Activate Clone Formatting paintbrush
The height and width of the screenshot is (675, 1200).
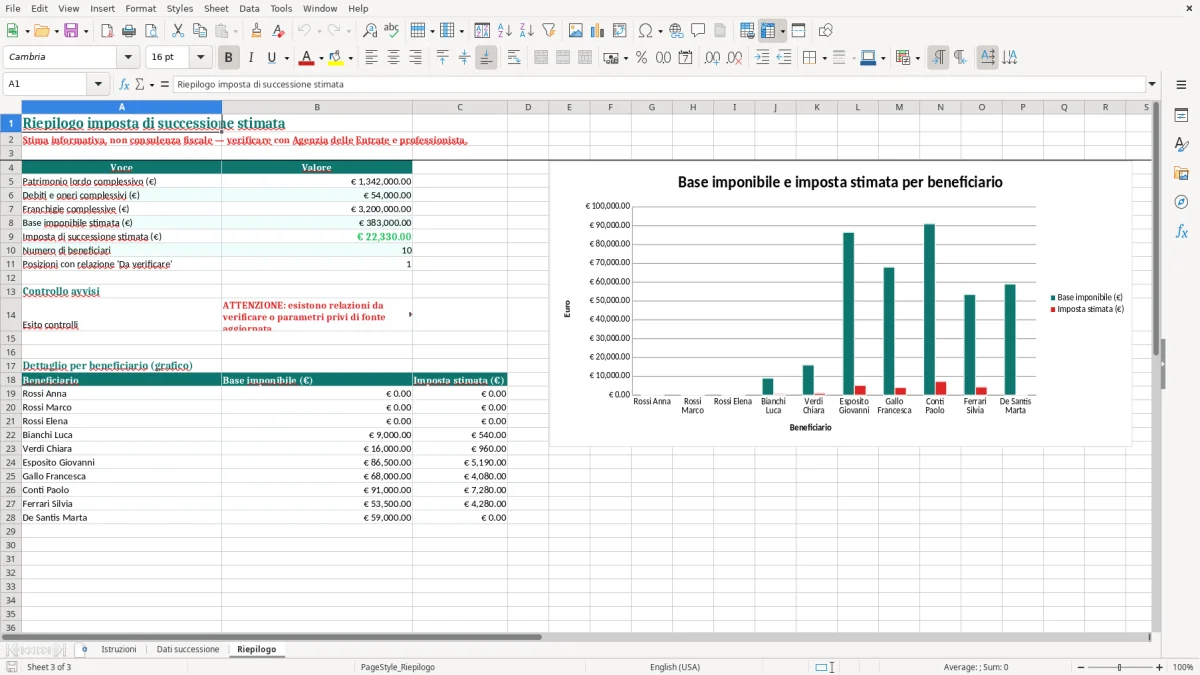257,31
